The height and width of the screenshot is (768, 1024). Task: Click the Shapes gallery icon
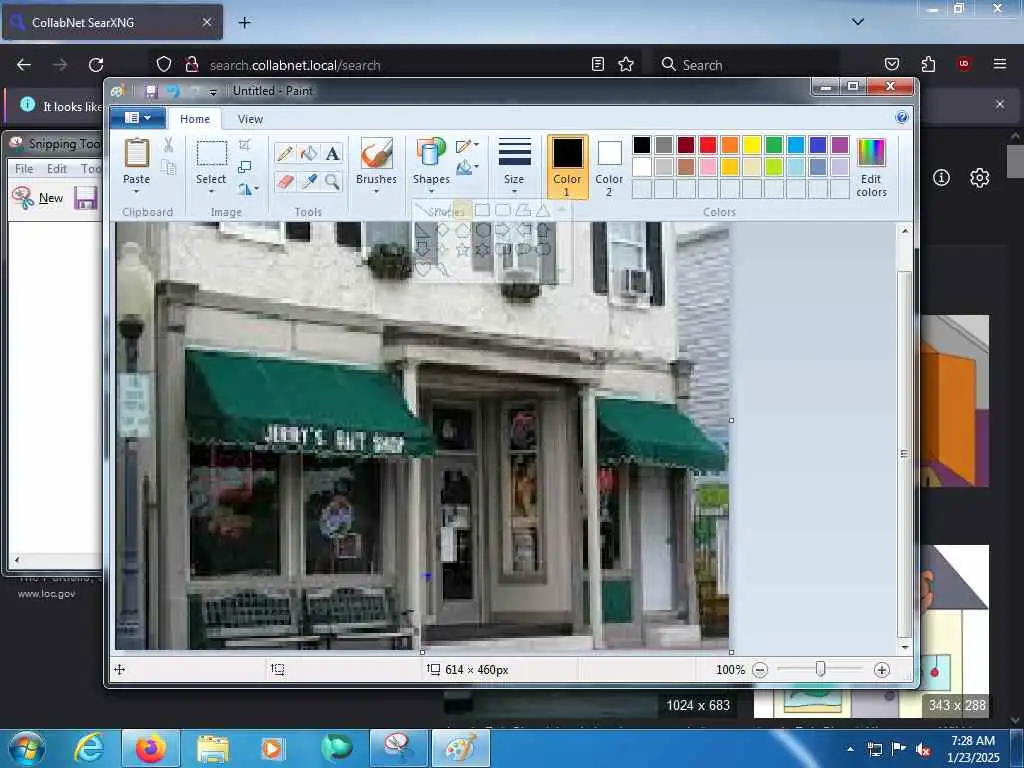click(431, 153)
